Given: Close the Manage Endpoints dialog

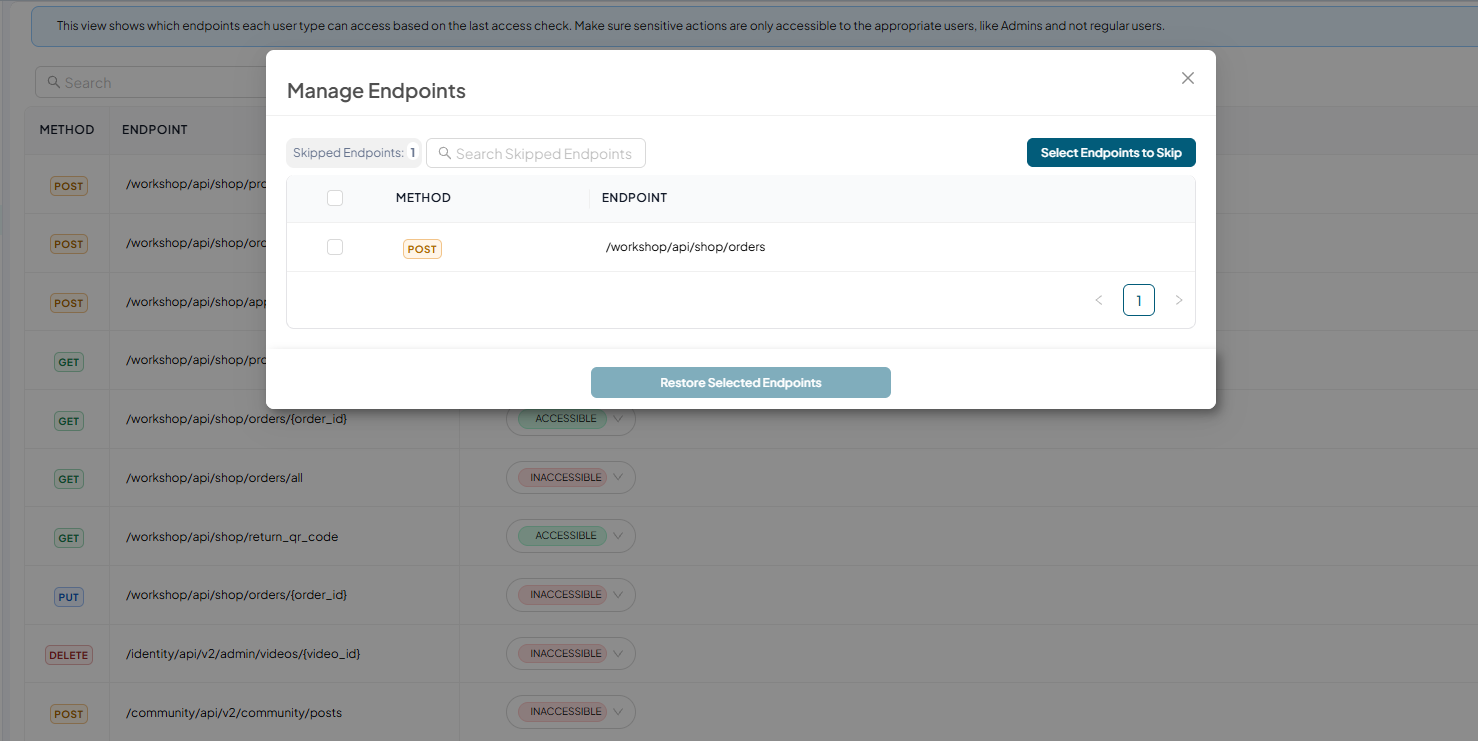Looking at the screenshot, I should (x=1188, y=78).
